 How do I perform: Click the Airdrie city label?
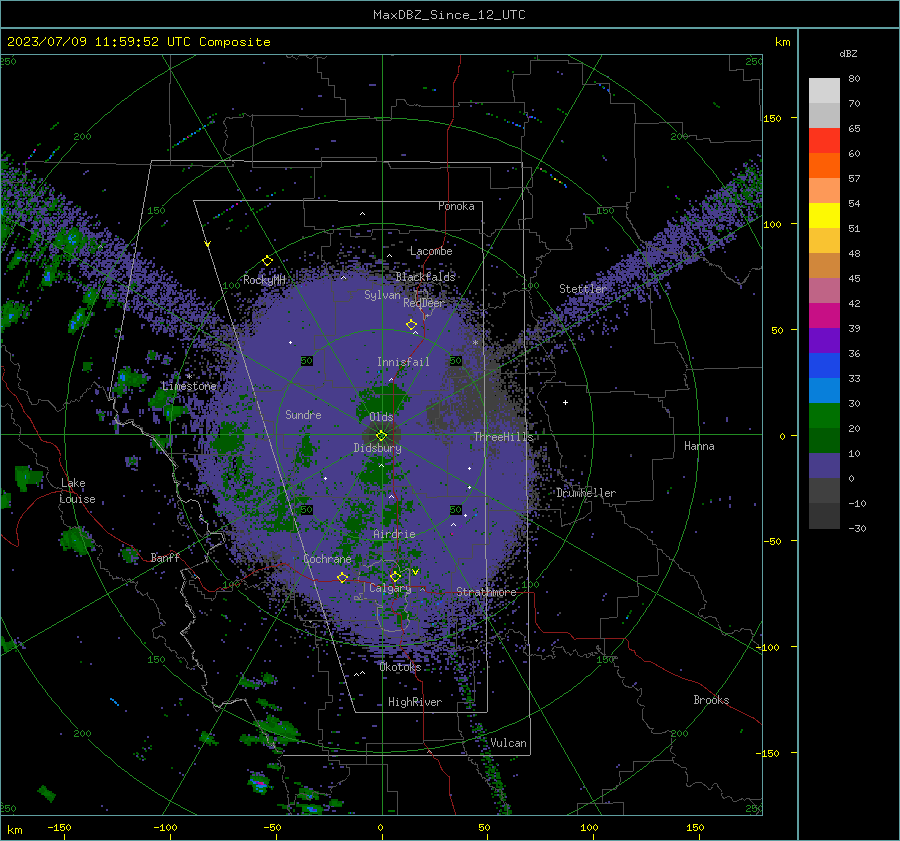click(394, 534)
